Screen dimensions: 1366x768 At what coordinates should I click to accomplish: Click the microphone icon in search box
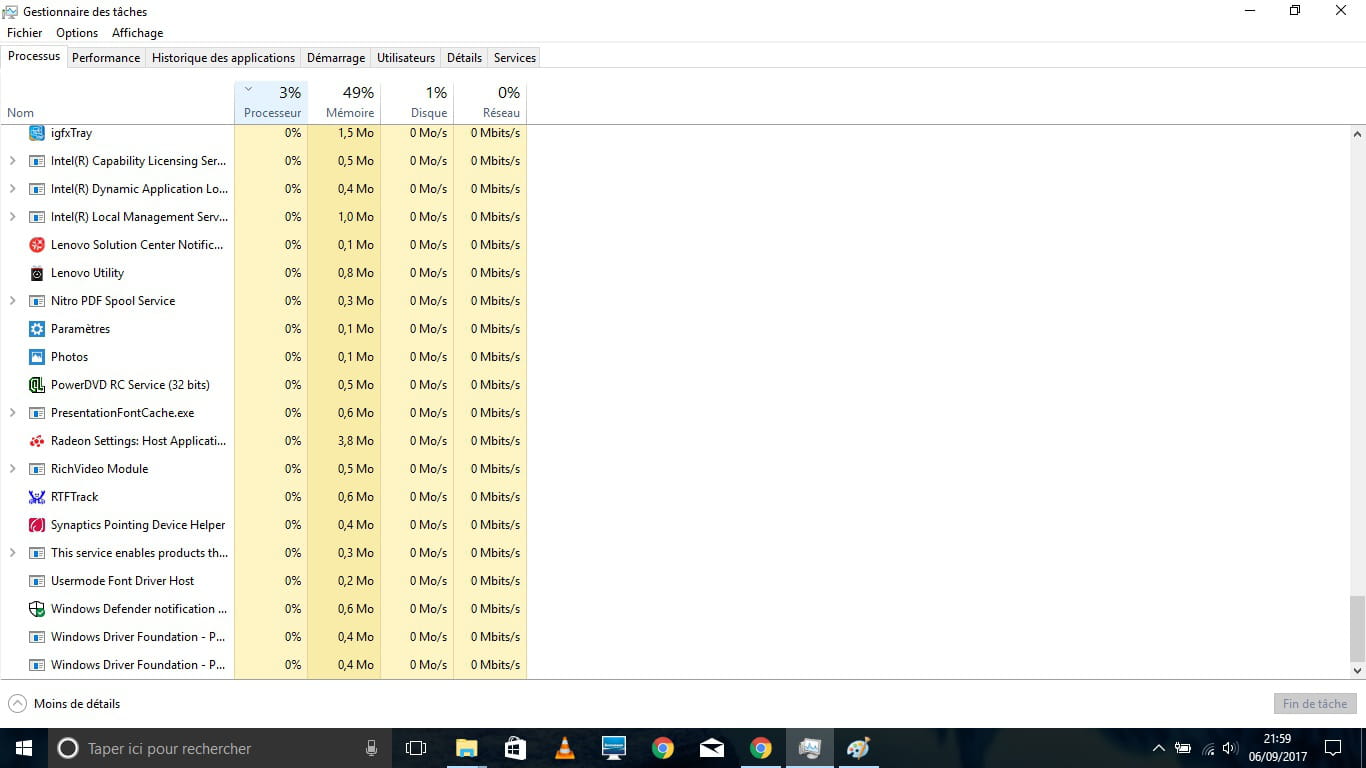tap(371, 748)
